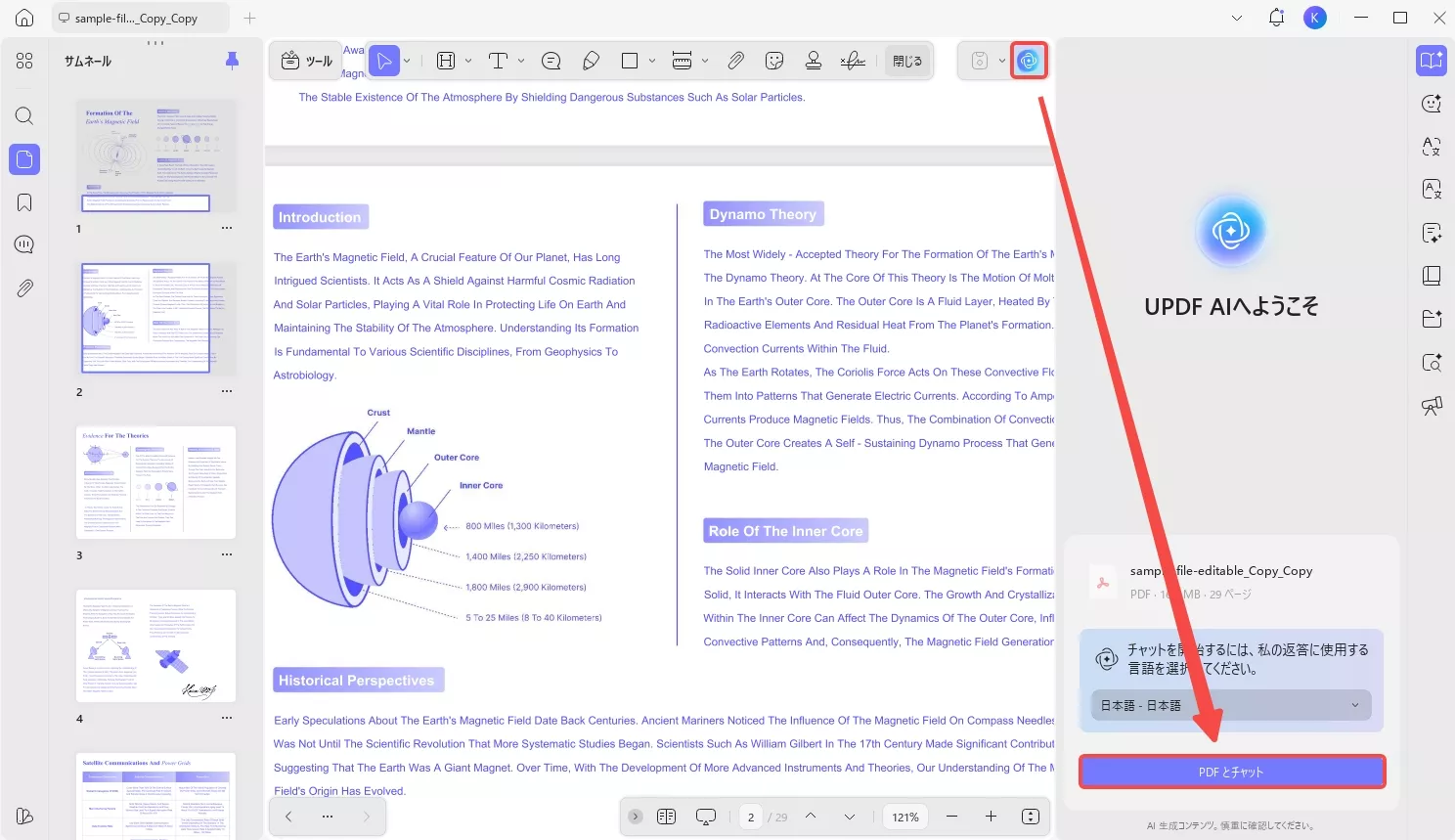Select the page 3 thumbnail
This screenshot has height=840, width=1455.
pos(156,482)
